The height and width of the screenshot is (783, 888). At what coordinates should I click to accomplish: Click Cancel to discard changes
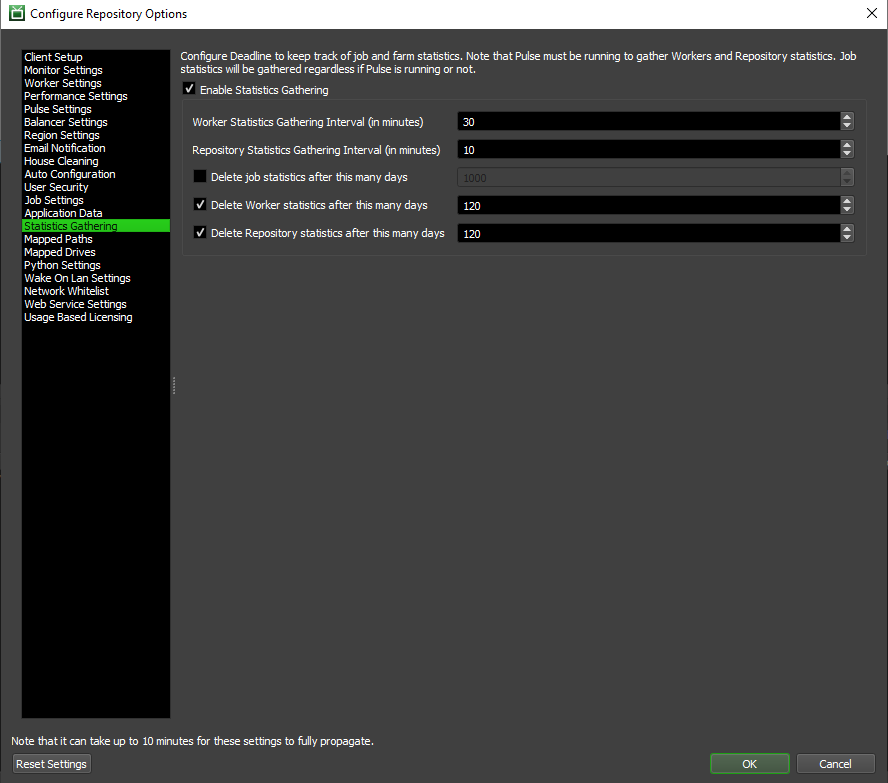click(835, 764)
